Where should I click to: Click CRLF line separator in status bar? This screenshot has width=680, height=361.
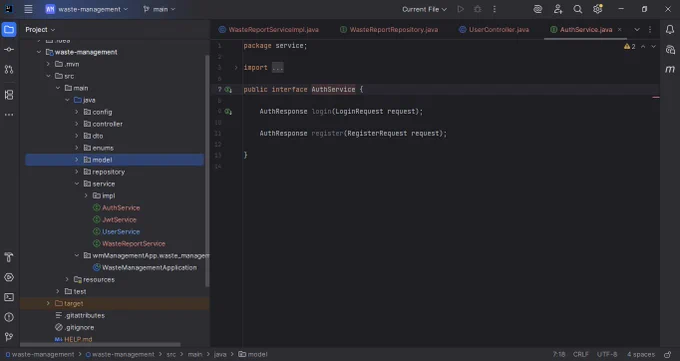pos(581,354)
